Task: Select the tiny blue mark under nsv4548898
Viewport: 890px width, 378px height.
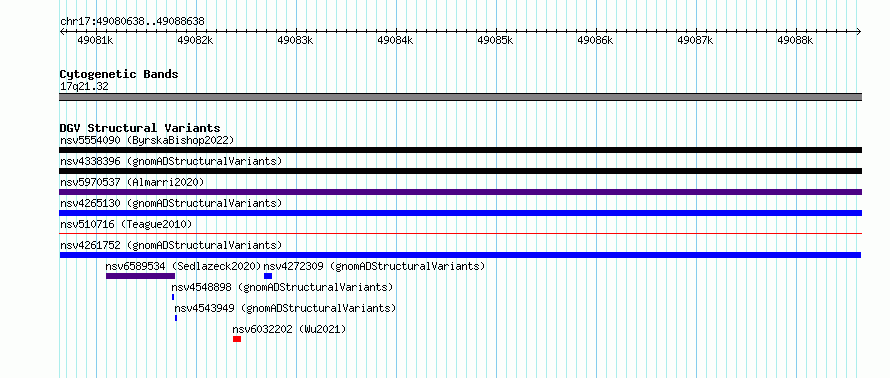Action: pyautogui.click(x=173, y=297)
